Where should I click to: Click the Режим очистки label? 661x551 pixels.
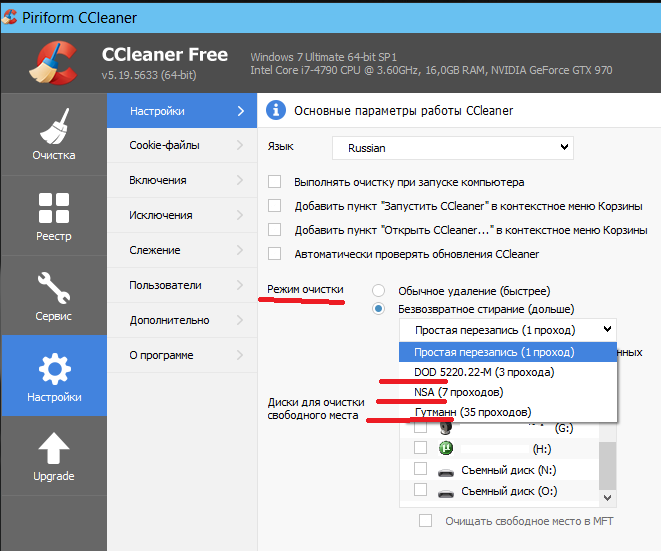(x=305, y=289)
